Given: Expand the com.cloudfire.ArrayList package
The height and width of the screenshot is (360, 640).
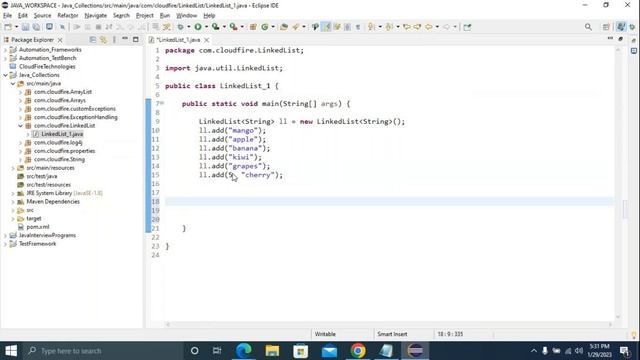Looking at the screenshot, I should [20, 92].
